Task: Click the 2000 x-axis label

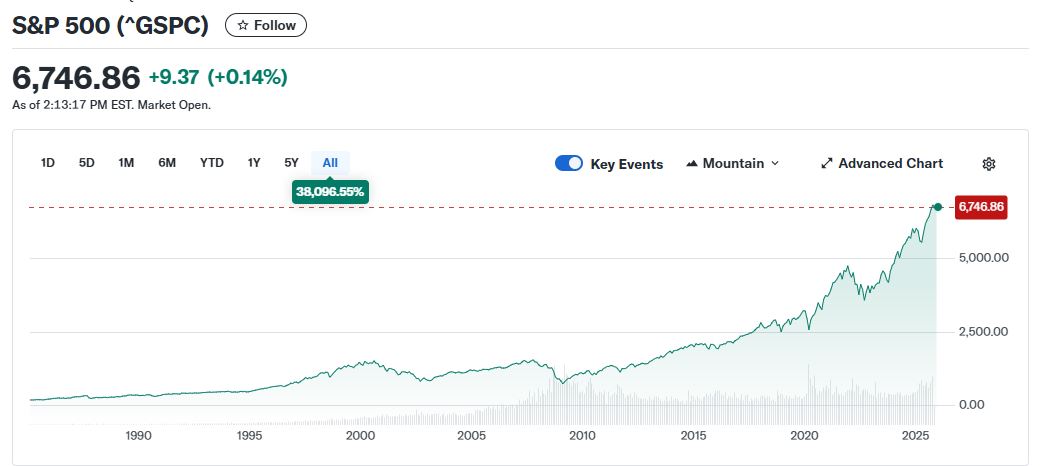Action: click(x=361, y=436)
